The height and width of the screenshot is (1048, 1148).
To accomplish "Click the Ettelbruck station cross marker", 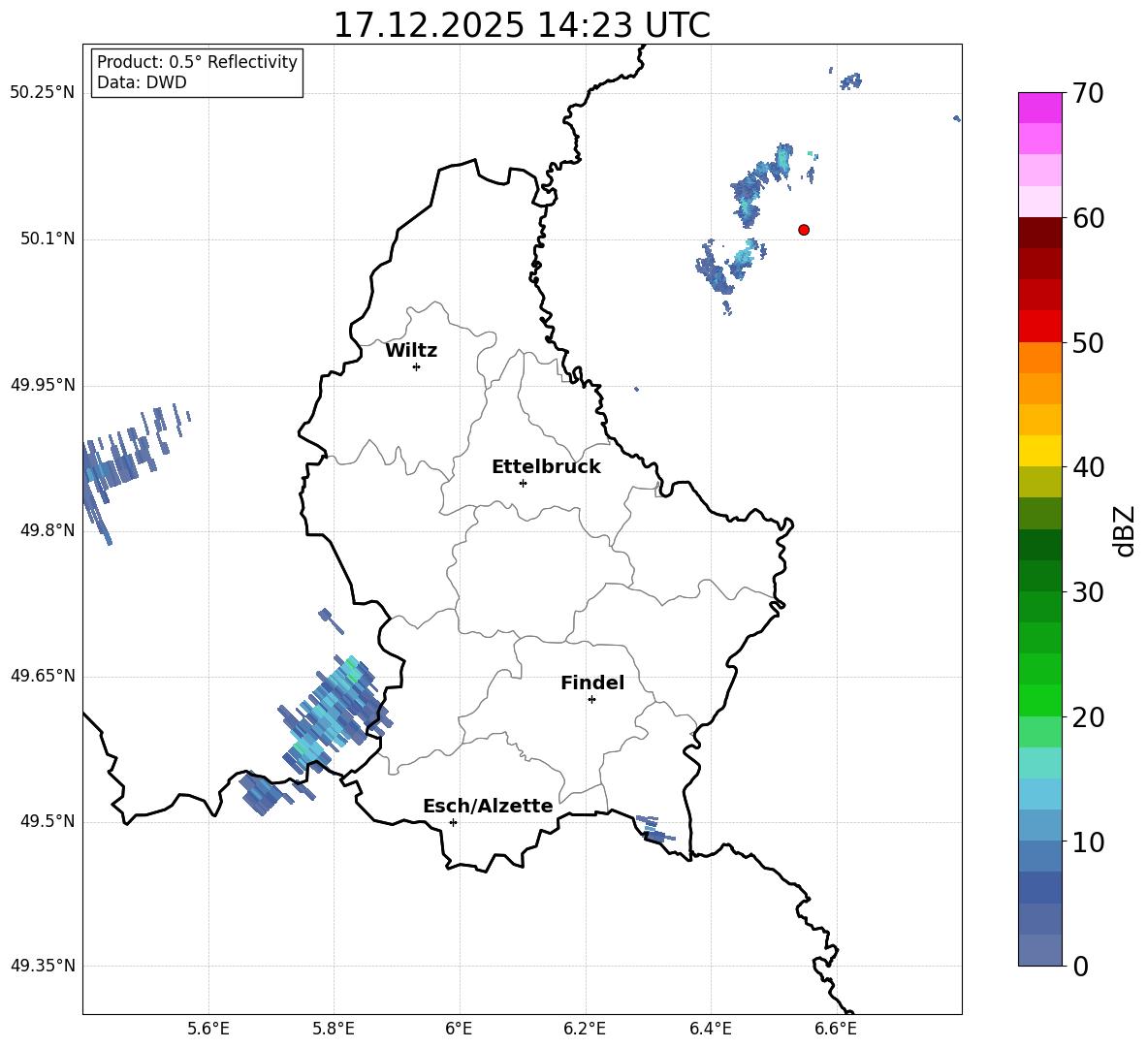I will tap(523, 483).
